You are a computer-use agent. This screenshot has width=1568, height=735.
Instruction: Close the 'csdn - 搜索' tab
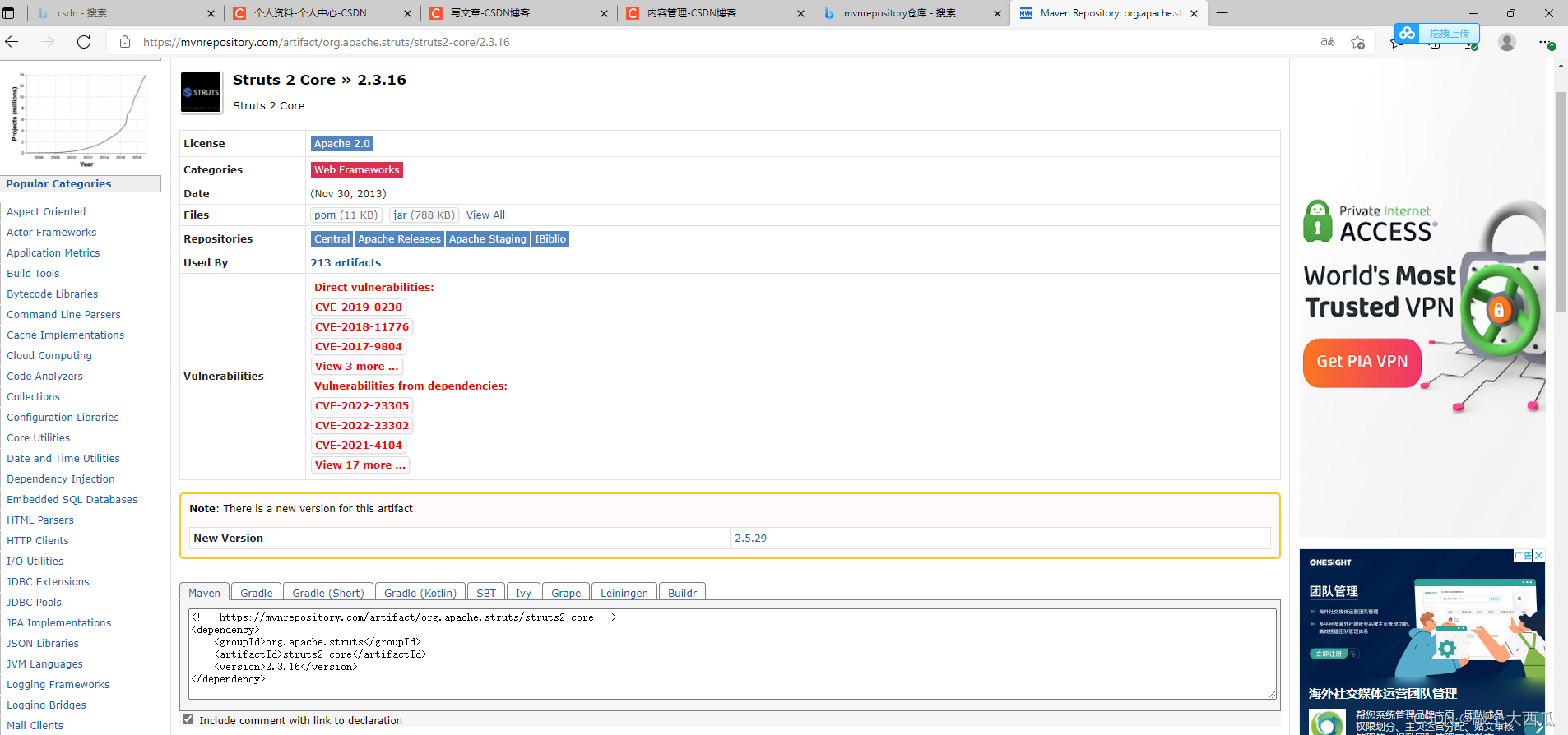tap(211, 13)
